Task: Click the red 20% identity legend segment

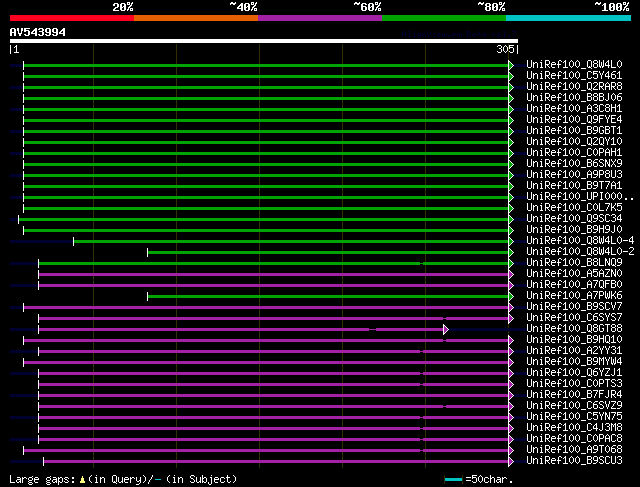Action: [72, 18]
